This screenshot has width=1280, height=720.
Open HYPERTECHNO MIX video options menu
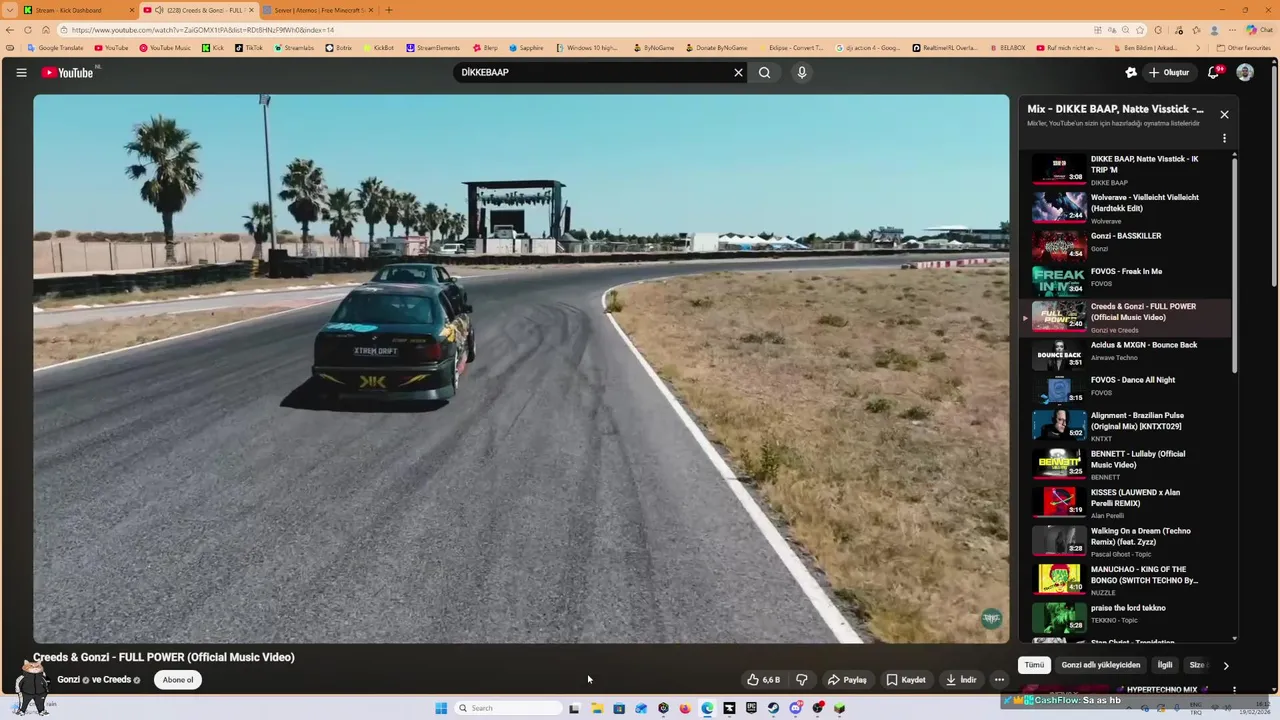1234,690
